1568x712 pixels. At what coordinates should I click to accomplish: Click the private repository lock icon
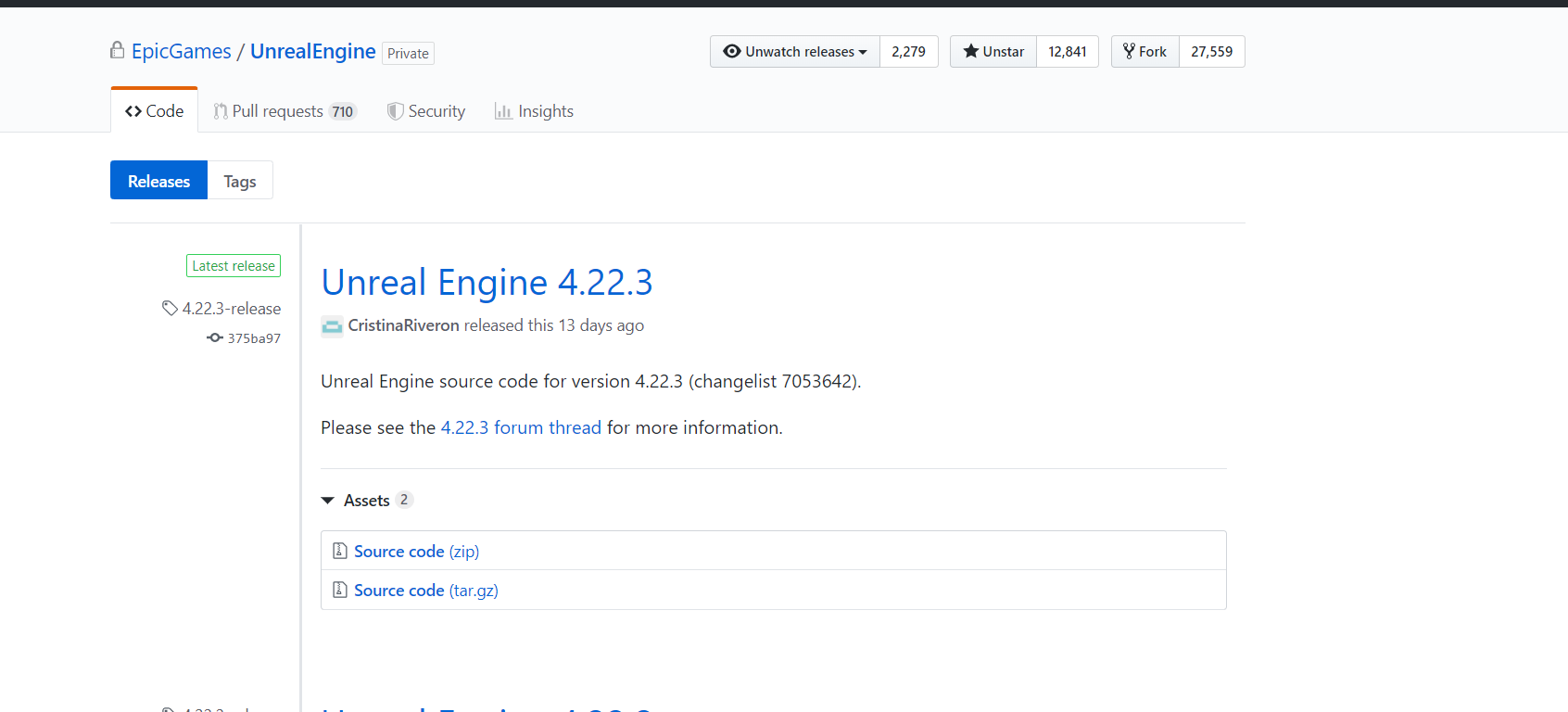click(118, 50)
